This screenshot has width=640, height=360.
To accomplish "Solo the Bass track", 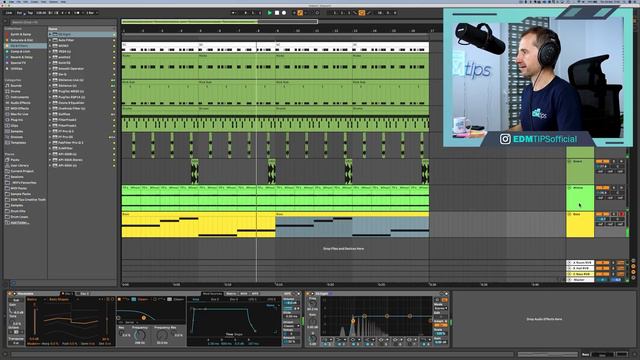I will 614,214.
